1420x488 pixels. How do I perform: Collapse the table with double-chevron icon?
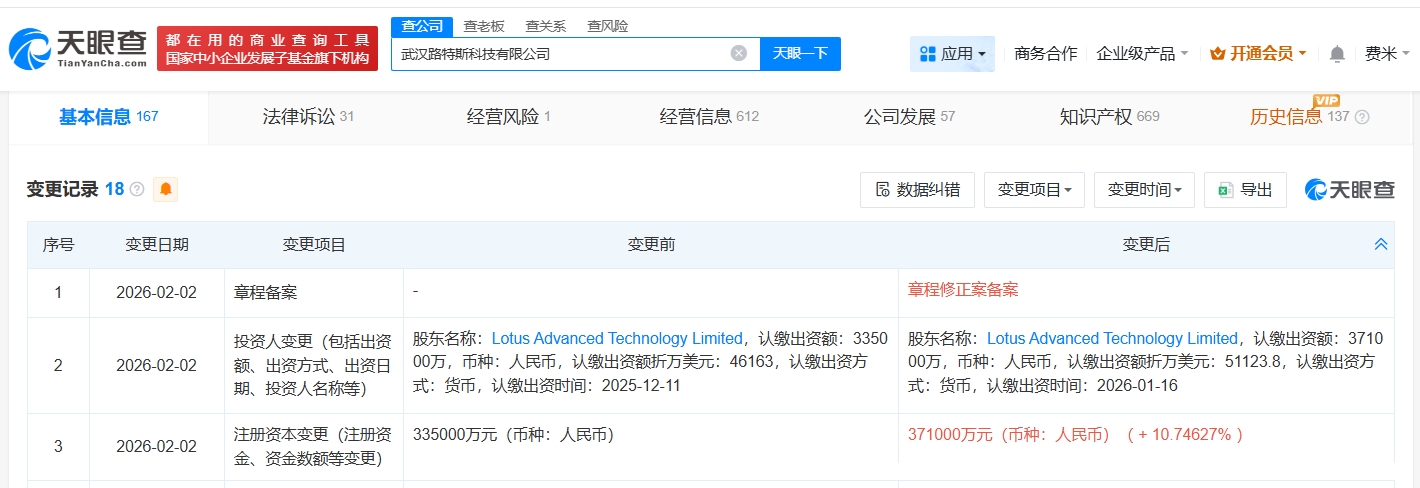pos(1380,244)
